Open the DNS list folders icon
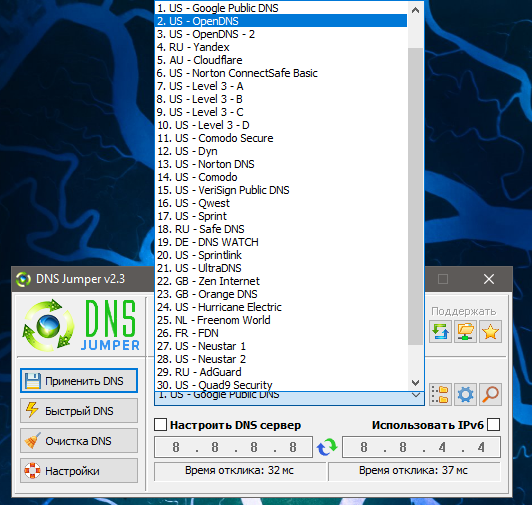Screen dimensions: 532x505 coord(440,394)
